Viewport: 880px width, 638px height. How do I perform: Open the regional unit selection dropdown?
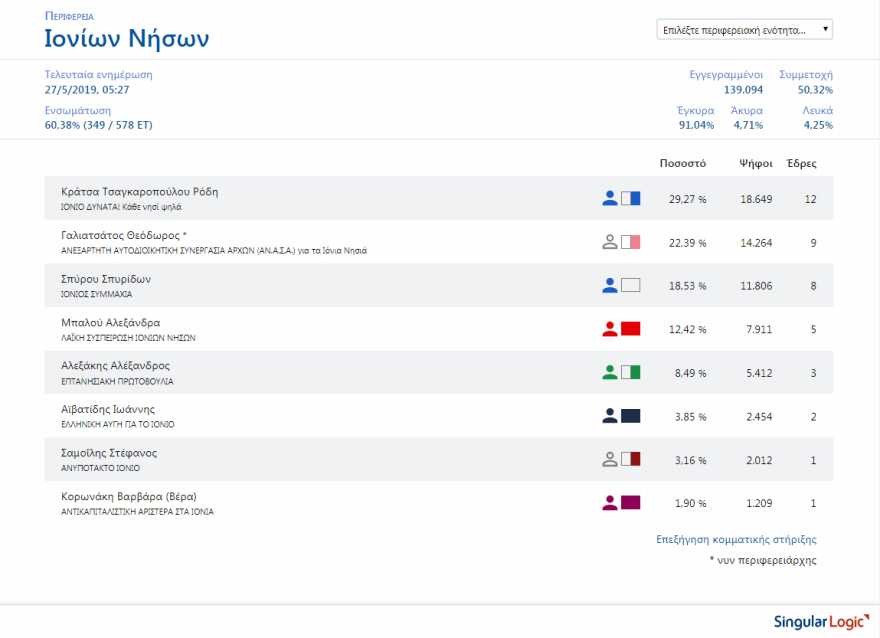coord(744,30)
